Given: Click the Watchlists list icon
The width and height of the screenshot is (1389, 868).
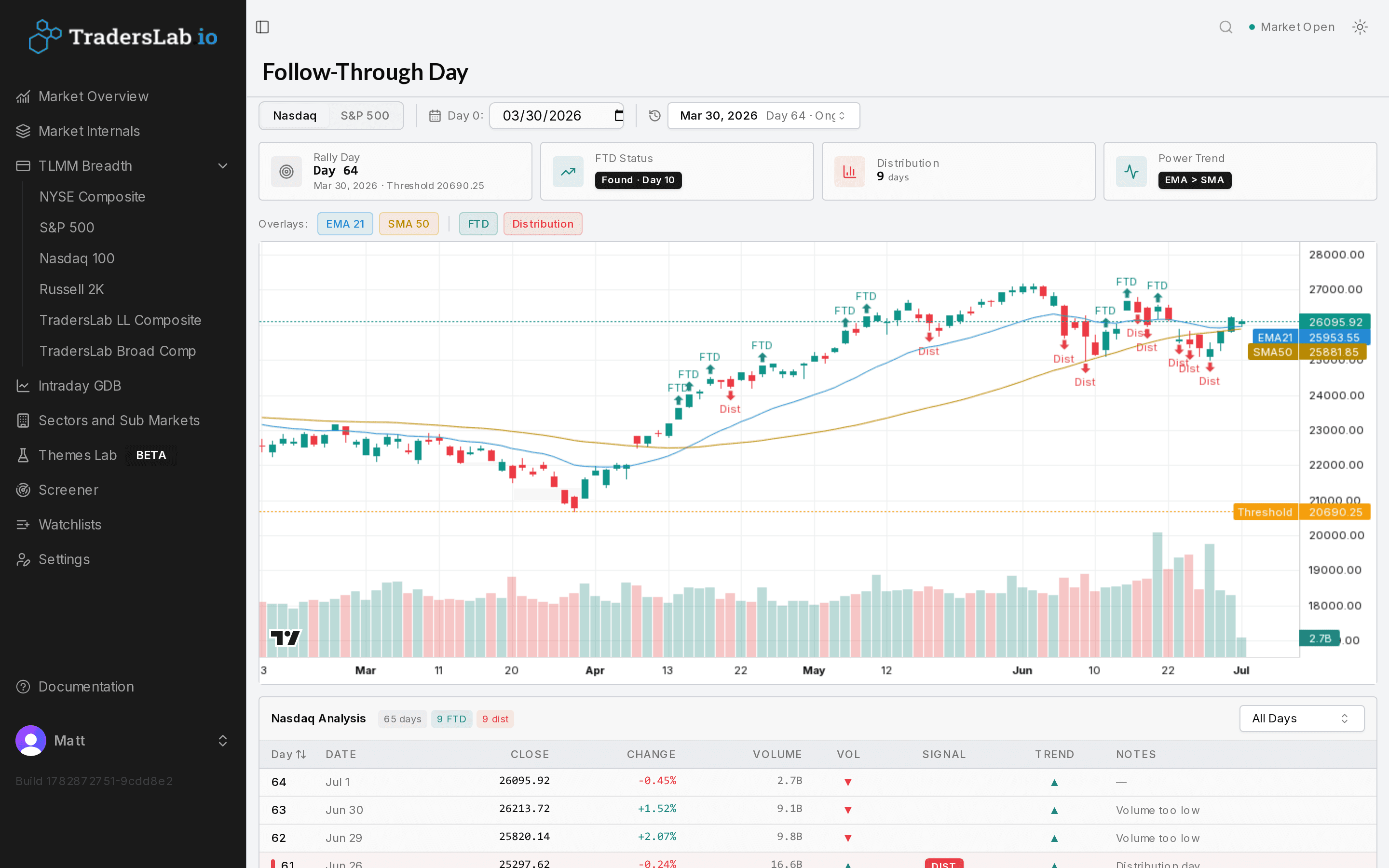Looking at the screenshot, I should click(23, 525).
